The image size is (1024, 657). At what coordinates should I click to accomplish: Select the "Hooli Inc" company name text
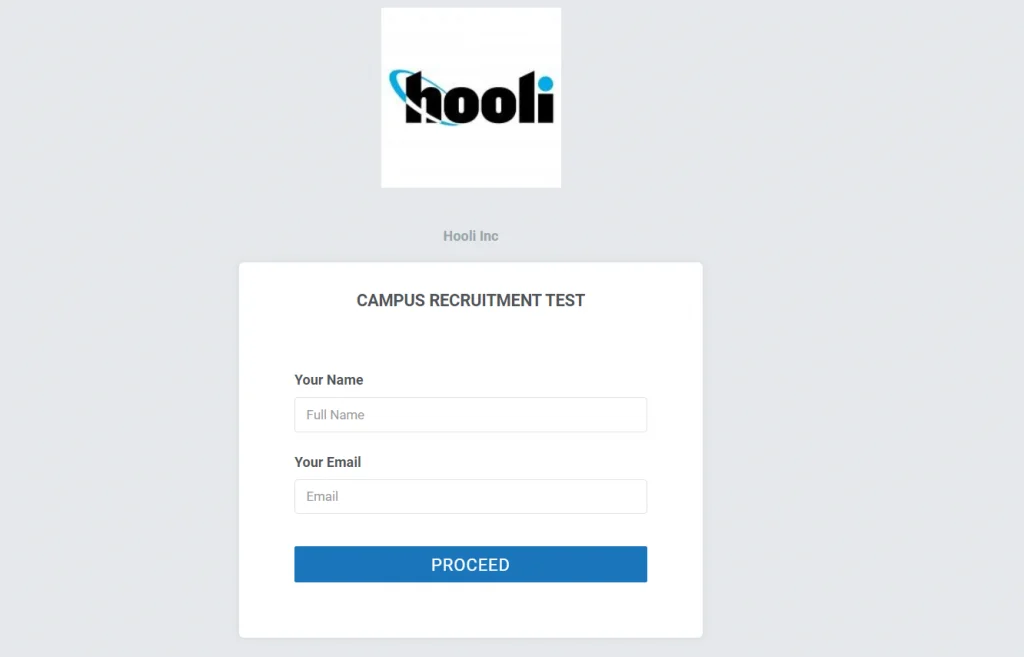point(470,236)
